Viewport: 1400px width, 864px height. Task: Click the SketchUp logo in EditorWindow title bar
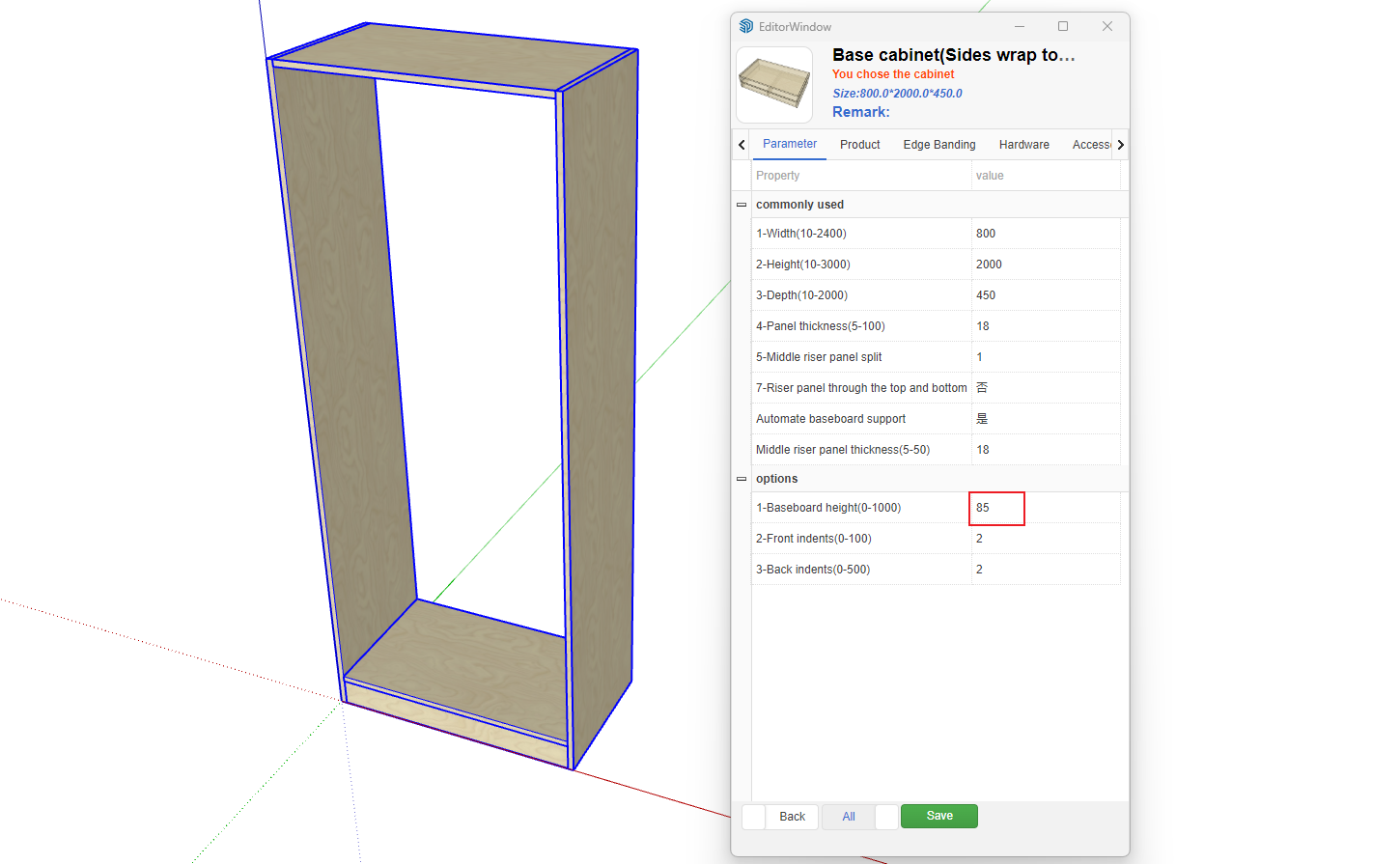point(746,26)
